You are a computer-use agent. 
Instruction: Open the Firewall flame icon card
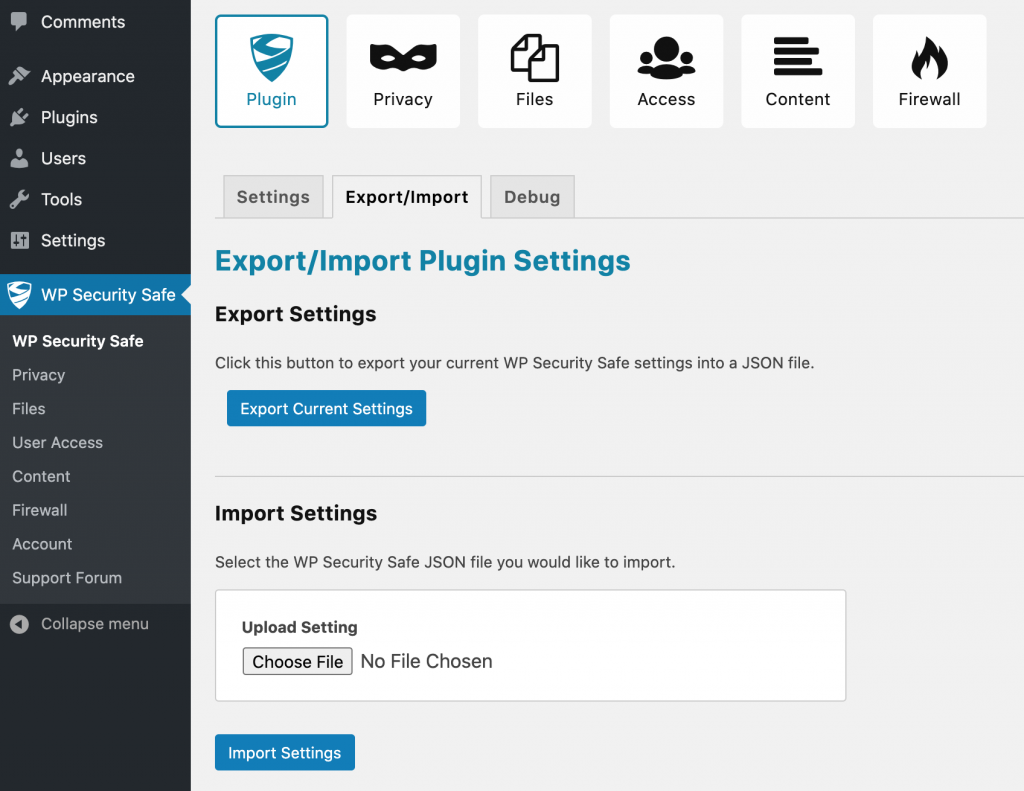[929, 71]
